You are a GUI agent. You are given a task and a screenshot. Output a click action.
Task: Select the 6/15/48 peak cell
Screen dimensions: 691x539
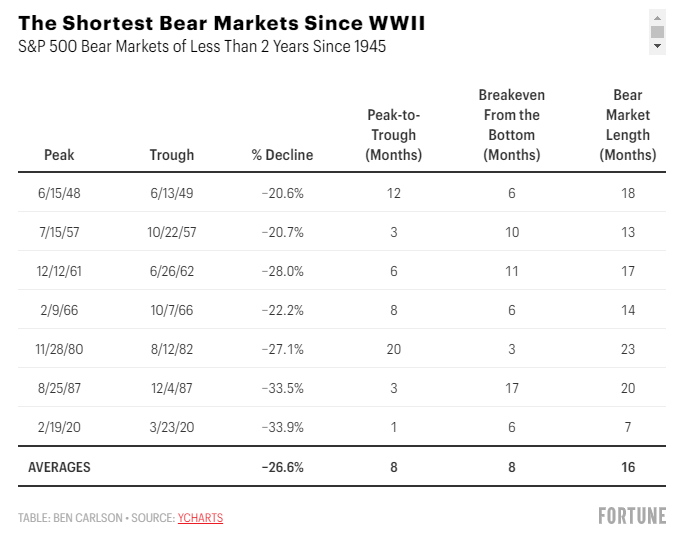59,193
